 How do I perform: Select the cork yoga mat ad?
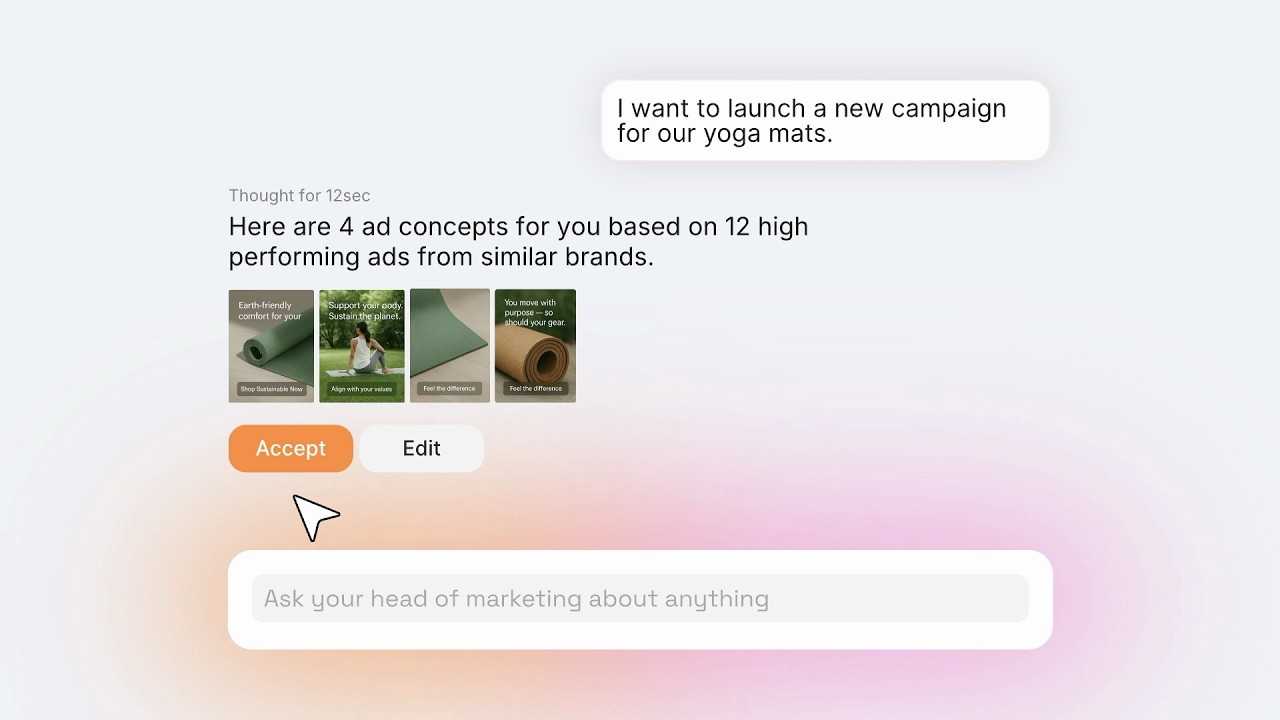coord(535,346)
